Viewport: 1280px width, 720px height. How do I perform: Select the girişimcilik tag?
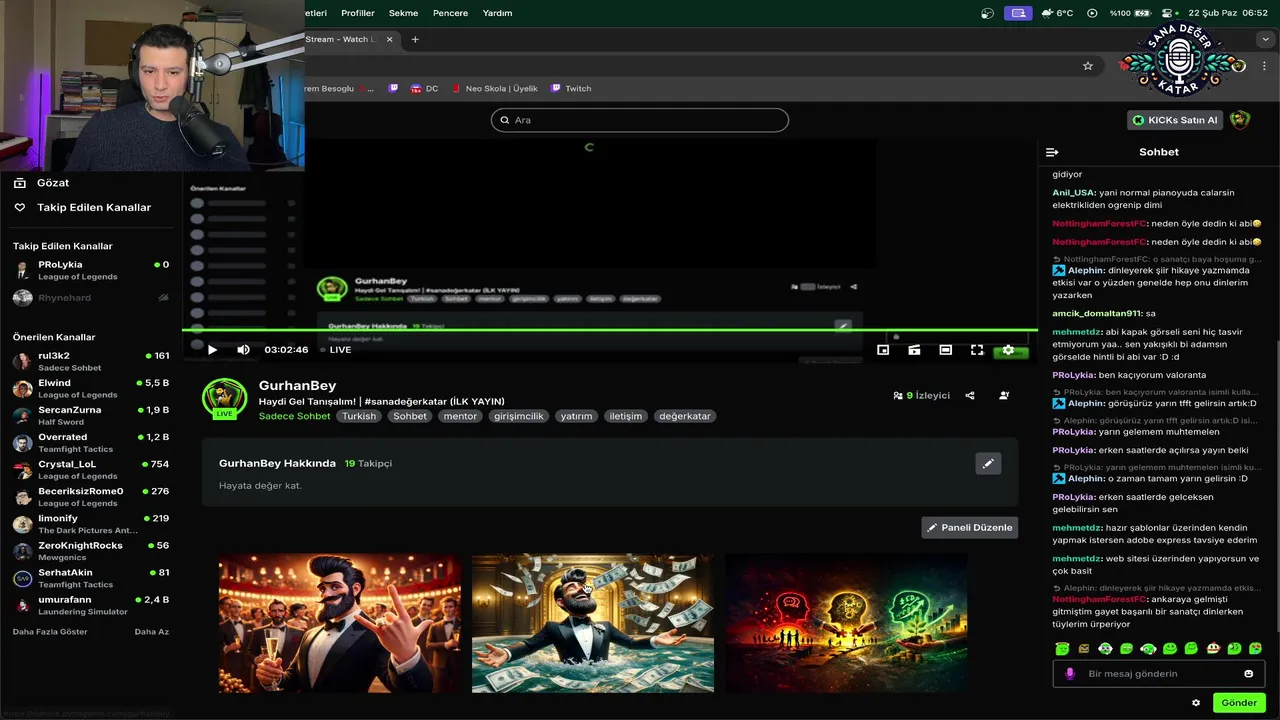click(518, 416)
